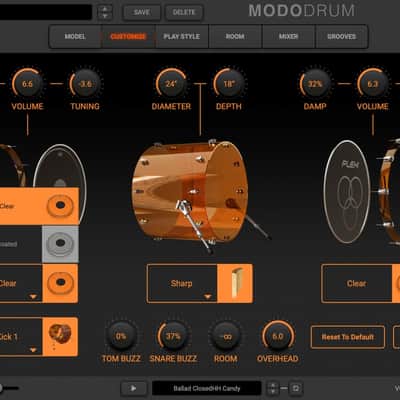This screenshot has height=400, width=400.
Task: Choose the Coated gray drum head option
Action: tap(39, 244)
